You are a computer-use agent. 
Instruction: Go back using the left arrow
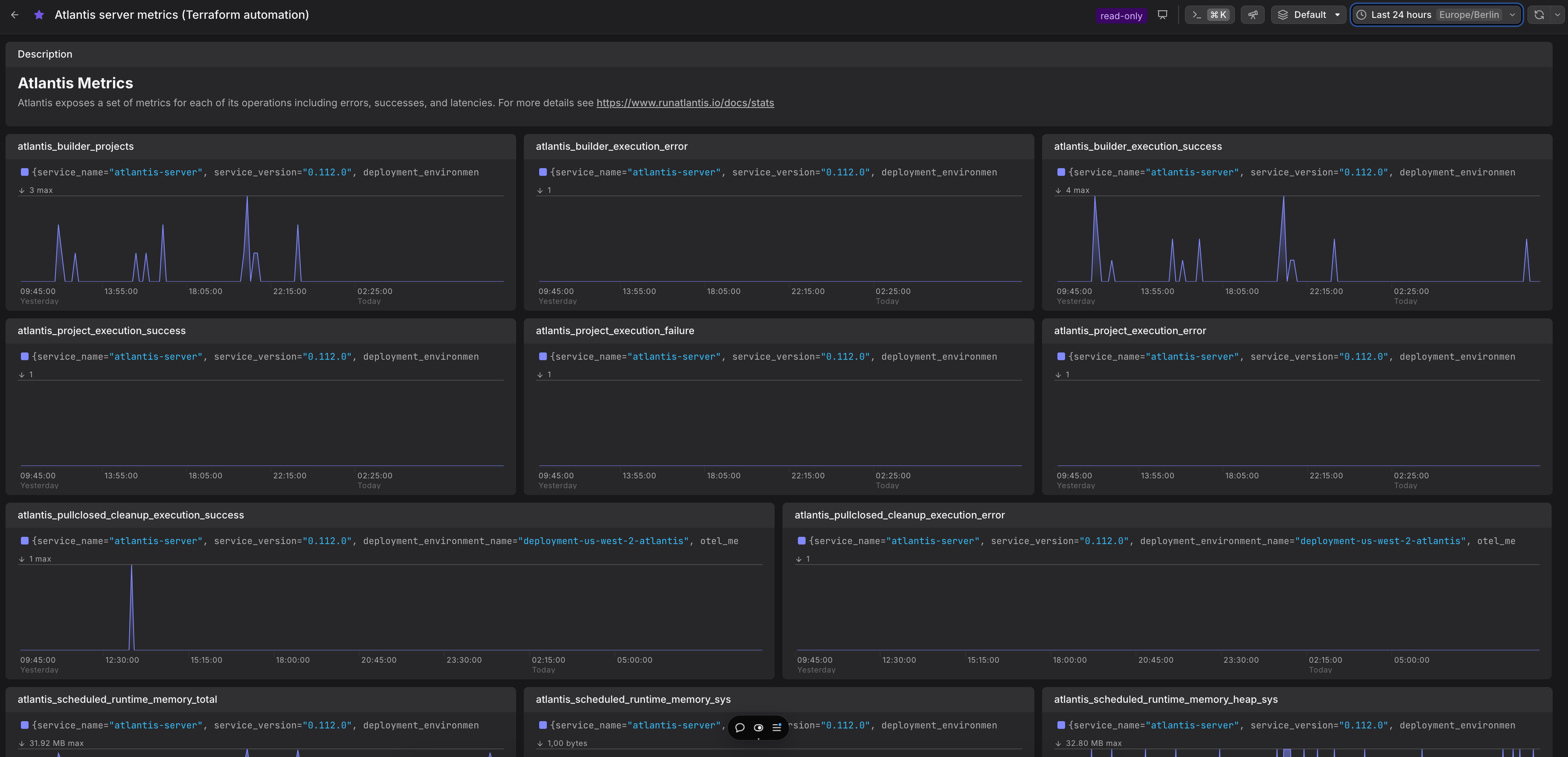pyautogui.click(x=15, y=15)
